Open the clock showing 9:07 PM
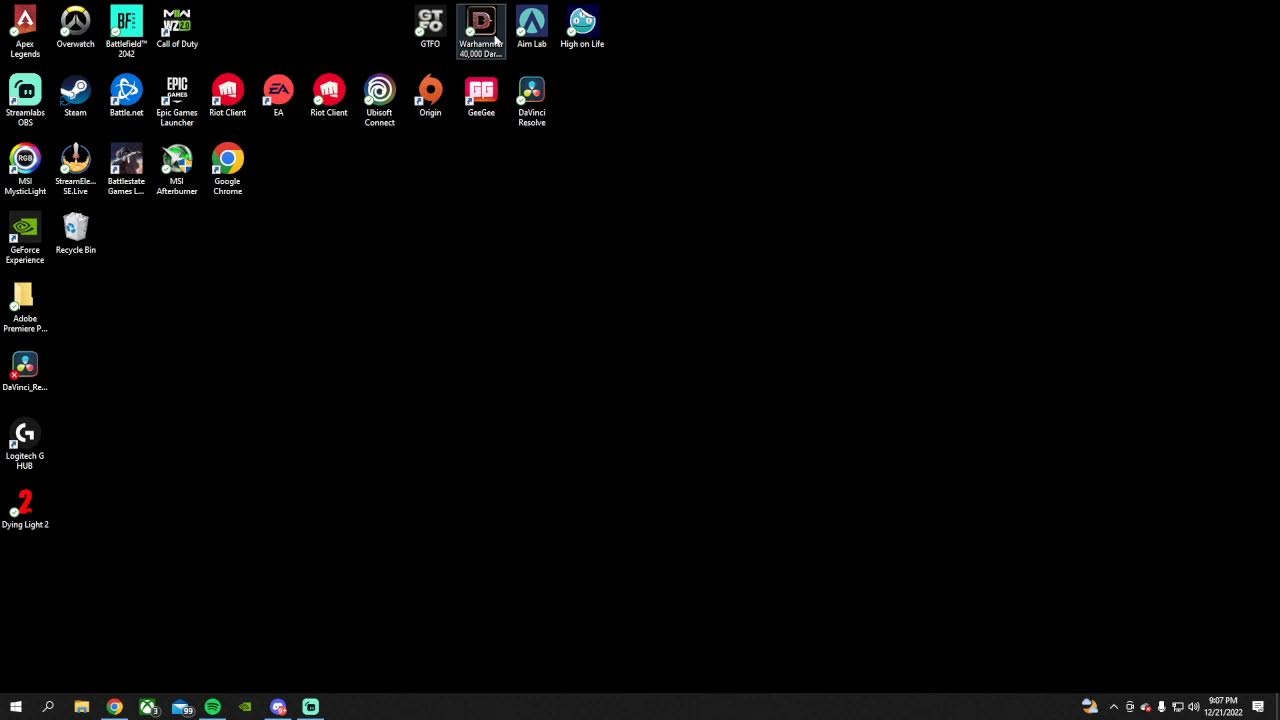This screenshot has height=720, width=1280. tap(1223, 707)
